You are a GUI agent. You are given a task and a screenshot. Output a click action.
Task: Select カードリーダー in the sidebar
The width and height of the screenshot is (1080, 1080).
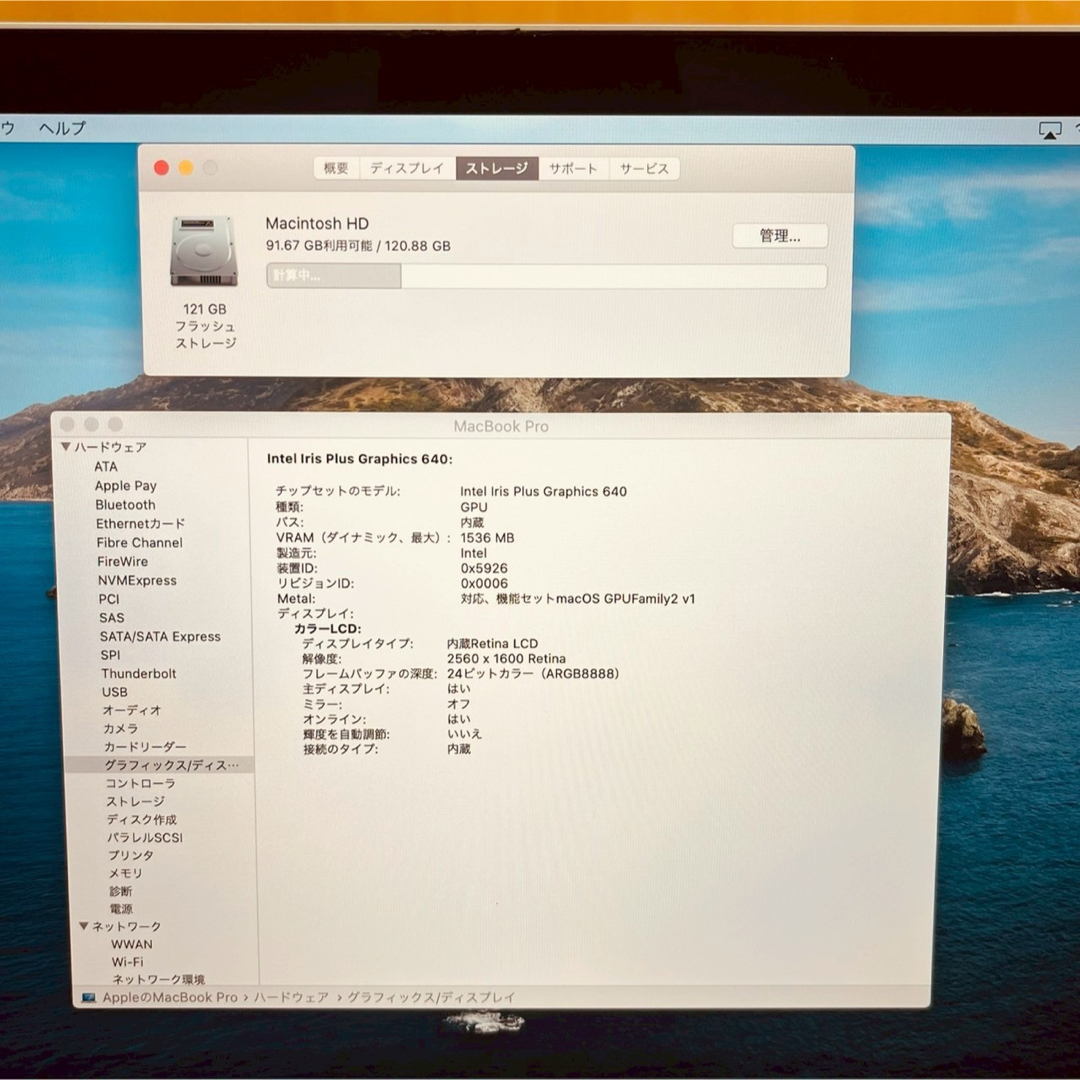pyautogui.click(x=145, y=747)
